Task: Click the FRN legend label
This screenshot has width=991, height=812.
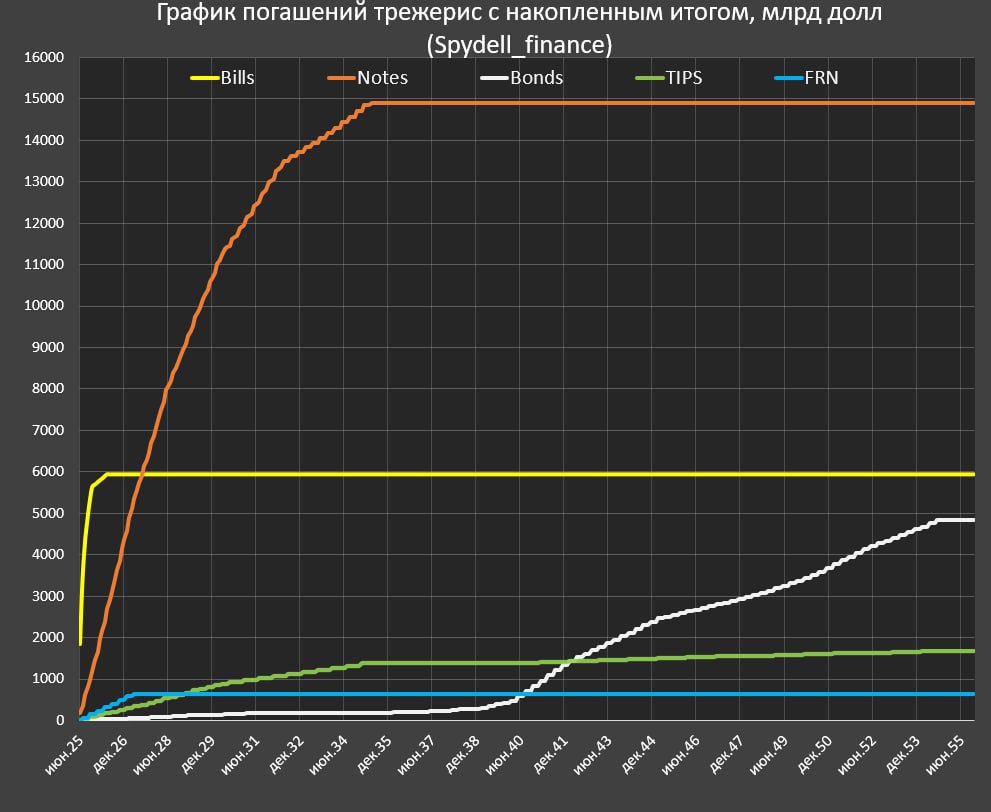Action: pos(821,78)
